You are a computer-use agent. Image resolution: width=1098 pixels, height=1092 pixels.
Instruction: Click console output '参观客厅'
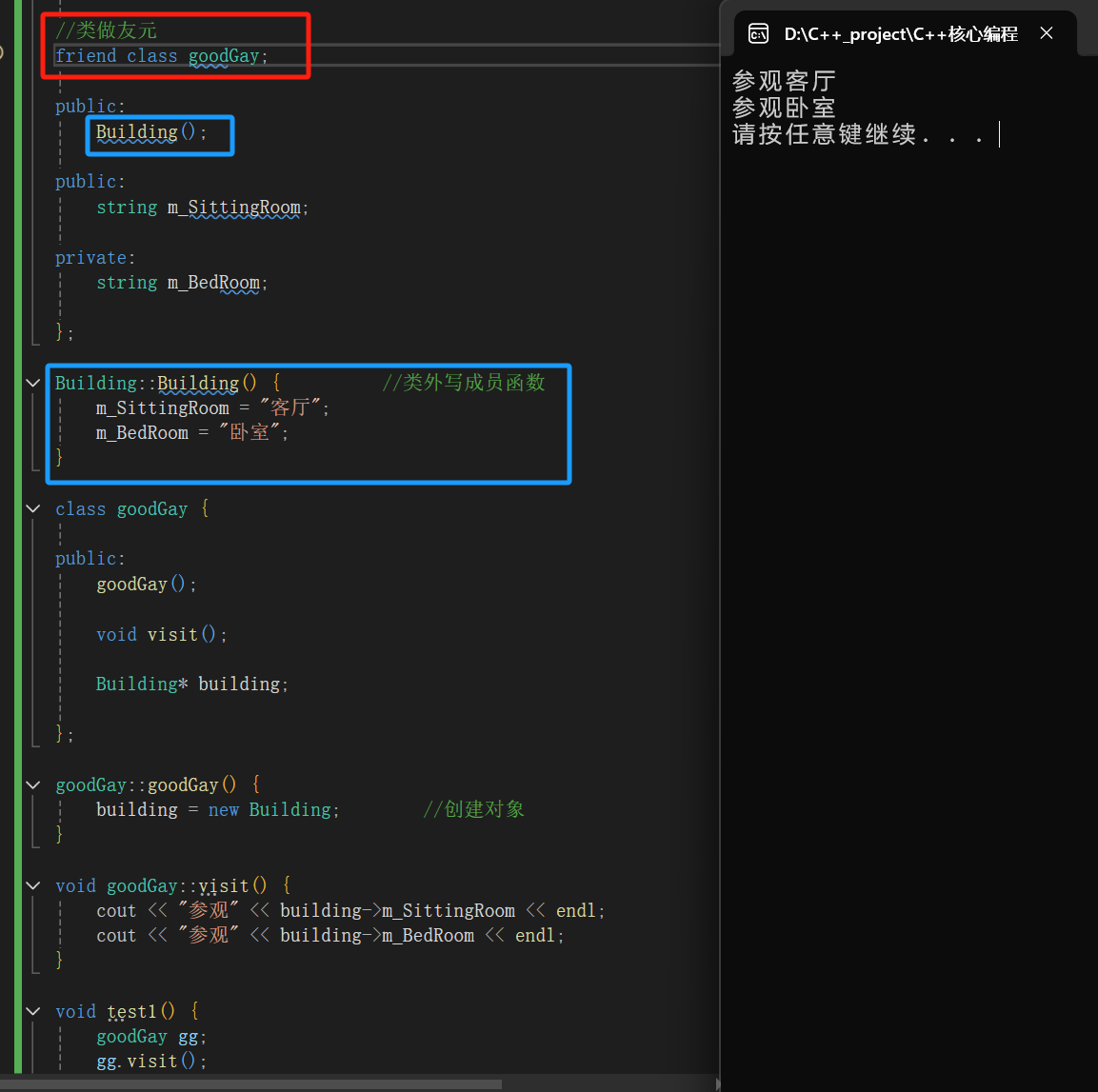pyautogui.click(x=785, y=81)
